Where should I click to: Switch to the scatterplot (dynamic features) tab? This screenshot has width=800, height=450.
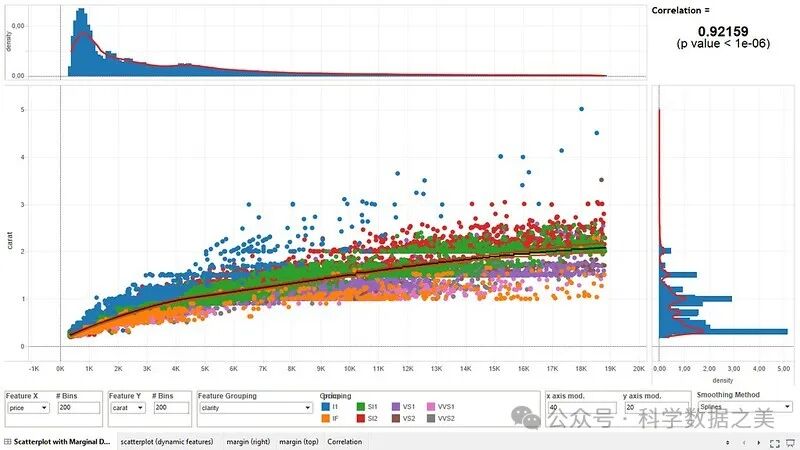click(167, 442)
